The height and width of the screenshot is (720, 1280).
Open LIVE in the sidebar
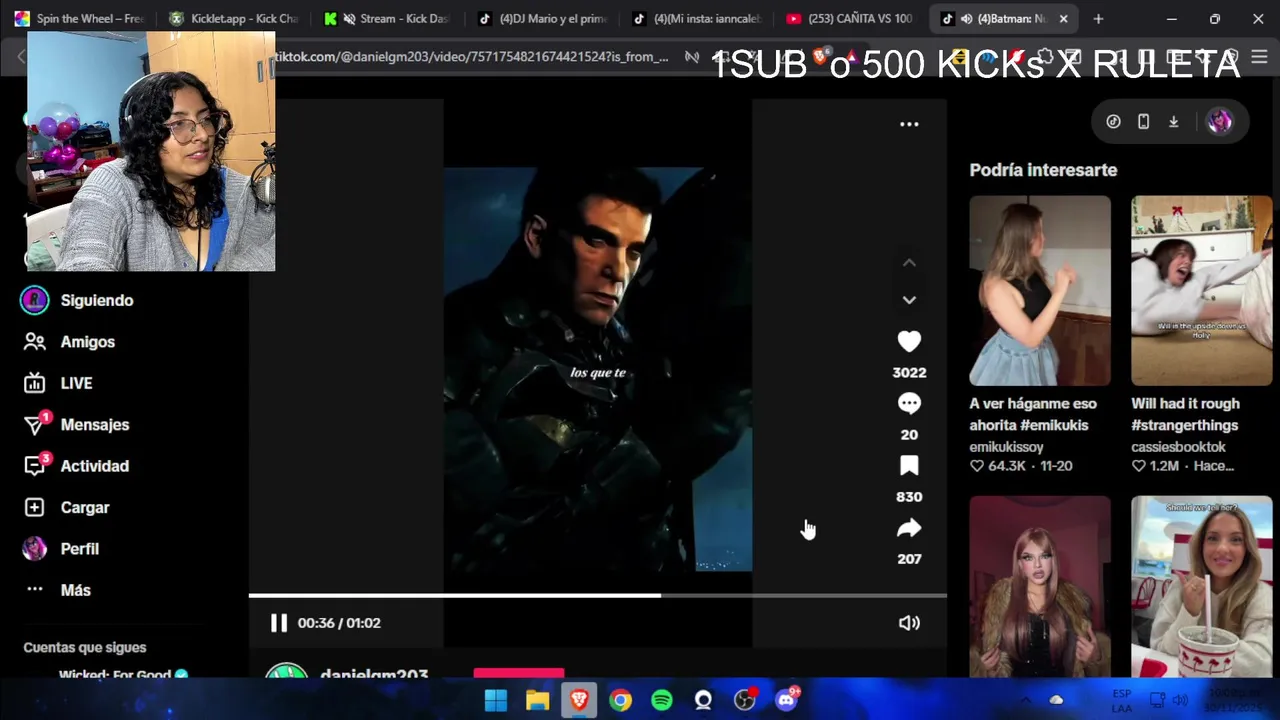tap(76, 383)
